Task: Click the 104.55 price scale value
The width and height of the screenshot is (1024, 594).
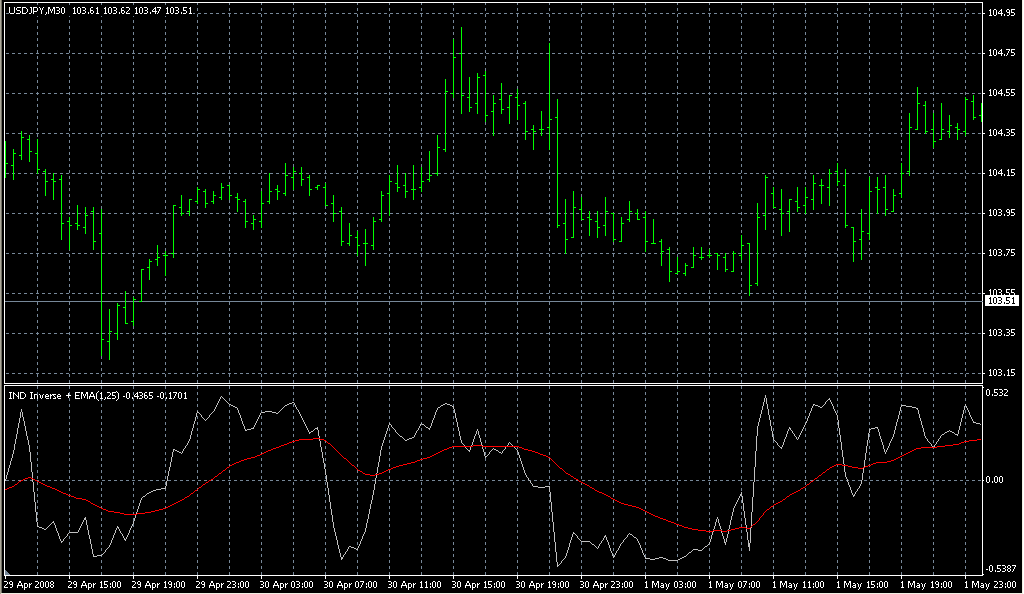Action: pos(1001,93)
